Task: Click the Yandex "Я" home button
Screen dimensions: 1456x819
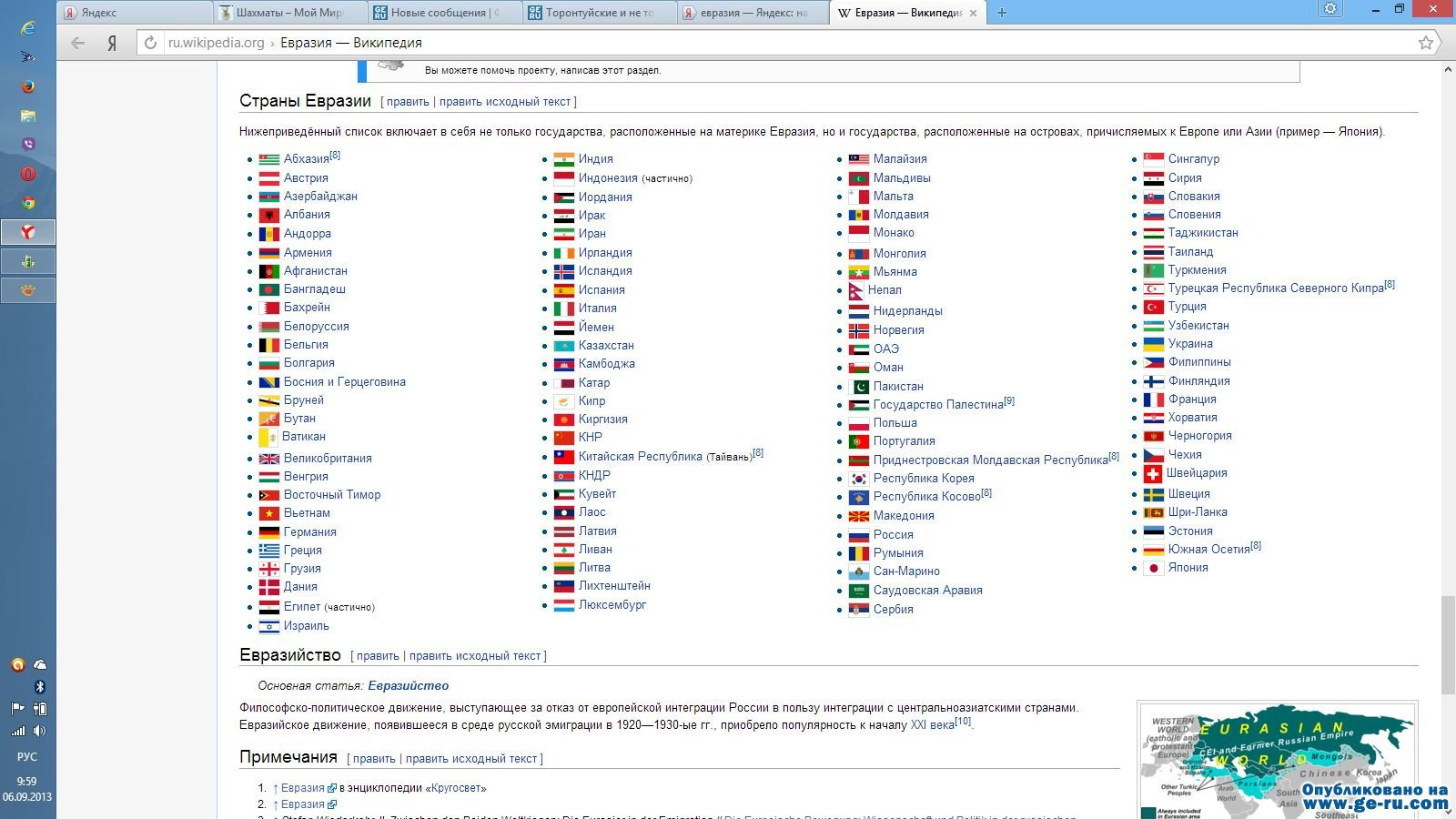Action: tap(112, 43)
